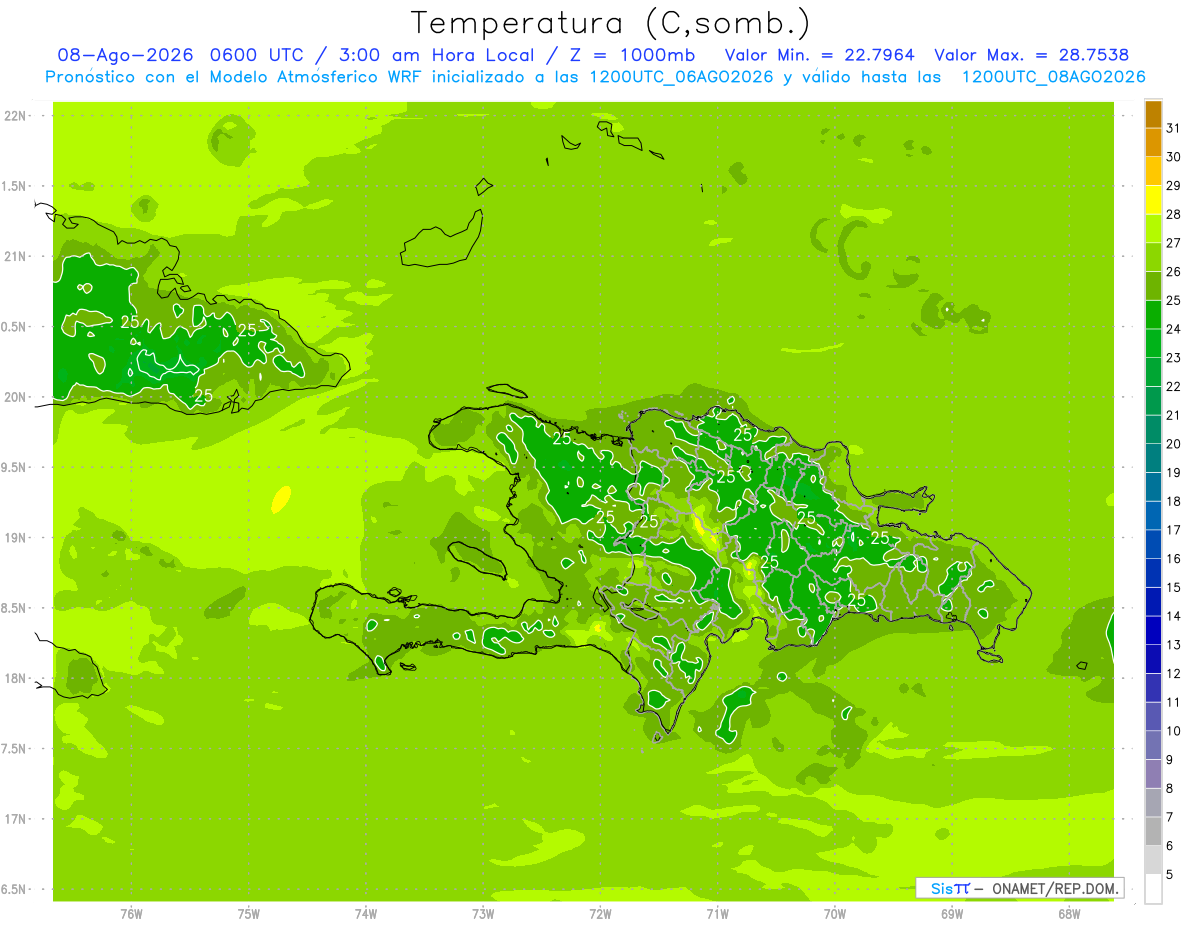Click the '18N' latitude axis label
This screenshot has width=1200, height=927.
pos(14,678)
